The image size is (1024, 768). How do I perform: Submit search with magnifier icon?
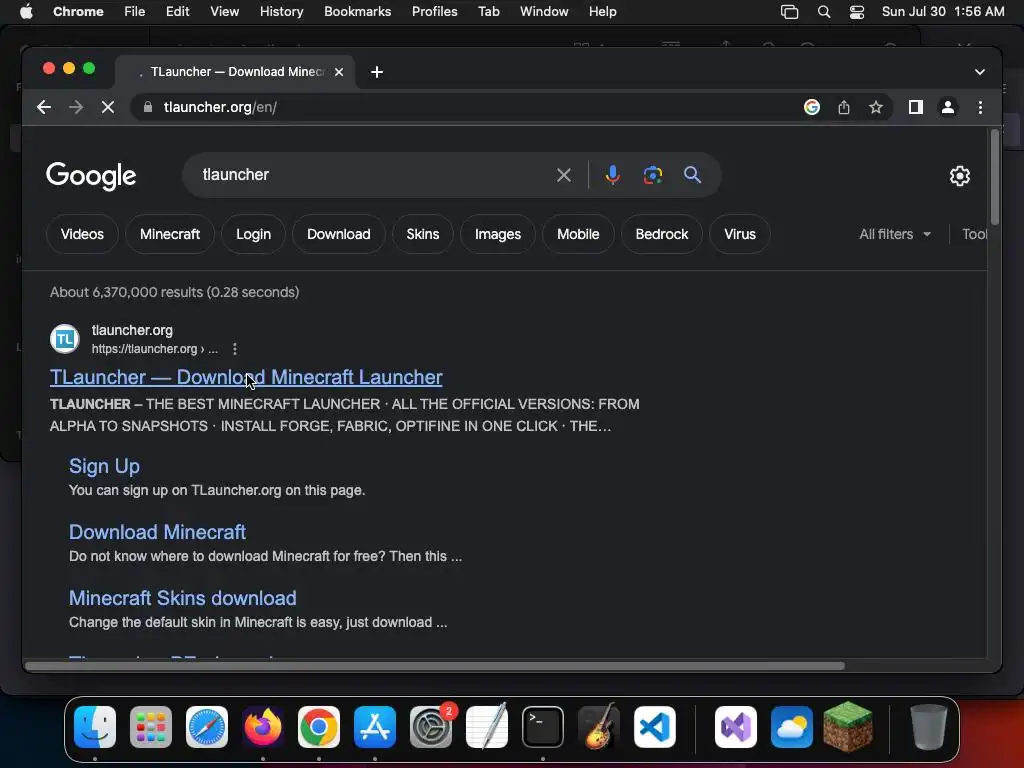pyautogui.click(x=692, y=175)
